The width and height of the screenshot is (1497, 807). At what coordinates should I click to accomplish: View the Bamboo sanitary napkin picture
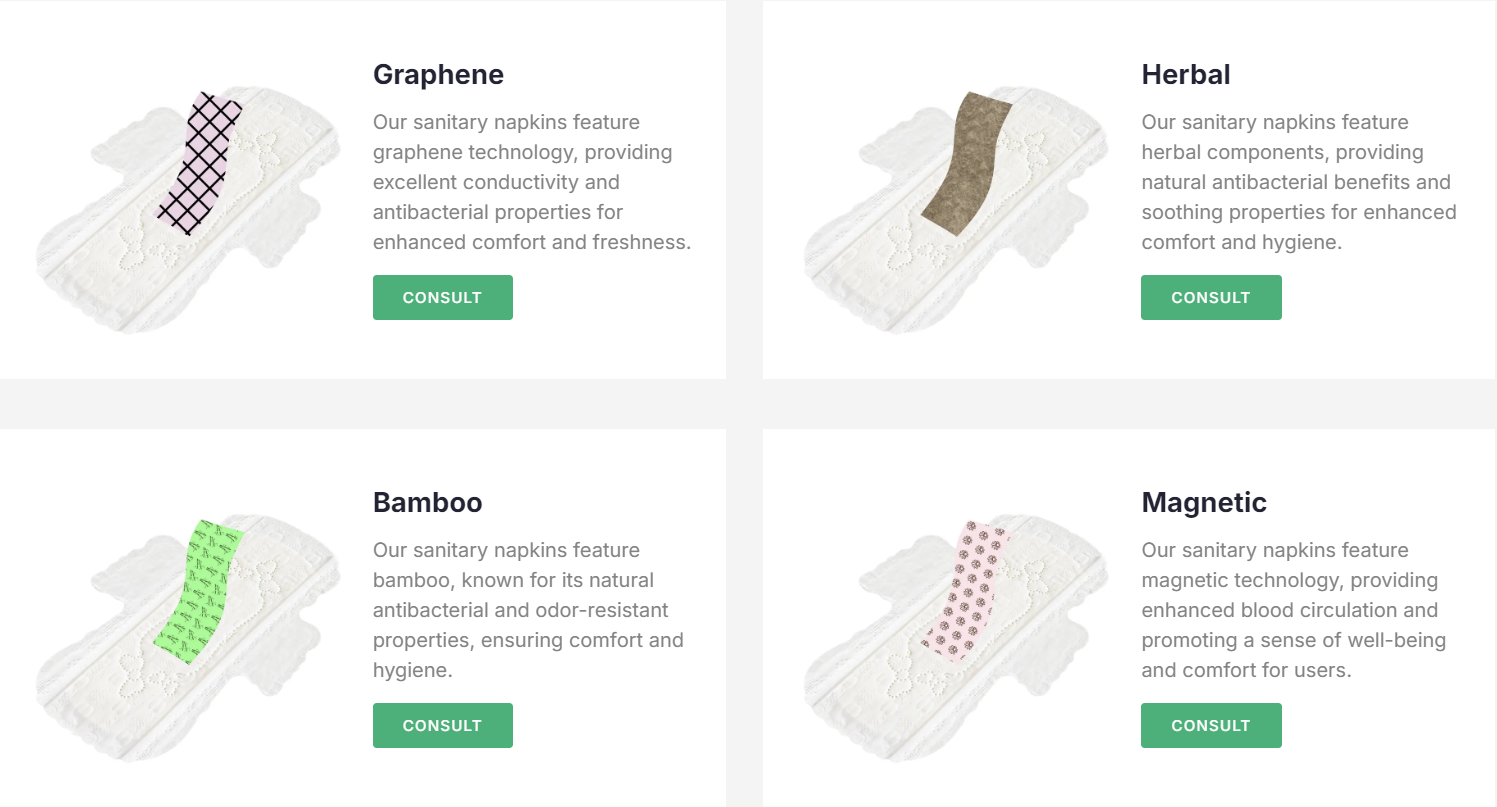(x=188, y=636)
